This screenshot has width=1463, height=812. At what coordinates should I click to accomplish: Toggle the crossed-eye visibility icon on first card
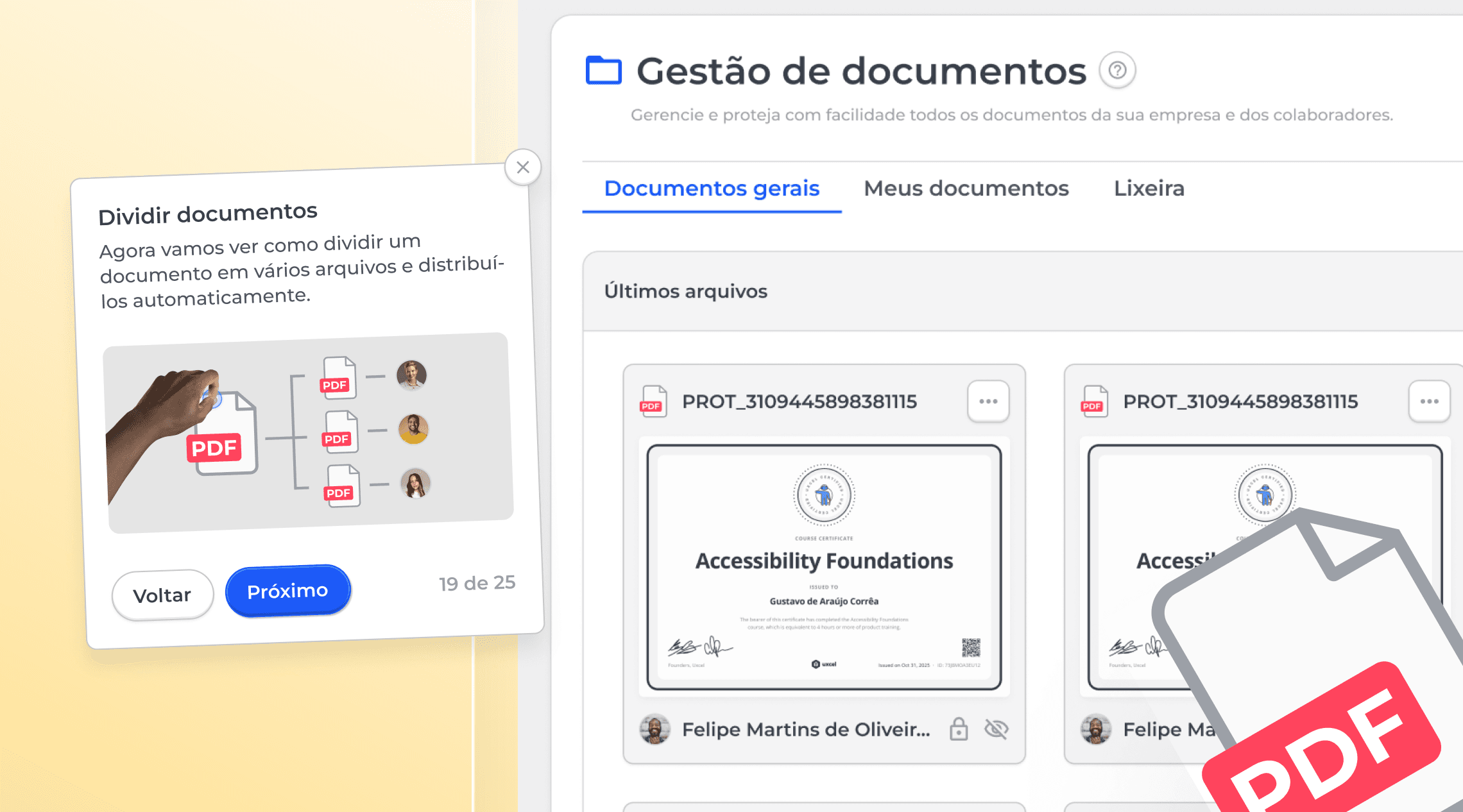point(997,729)
